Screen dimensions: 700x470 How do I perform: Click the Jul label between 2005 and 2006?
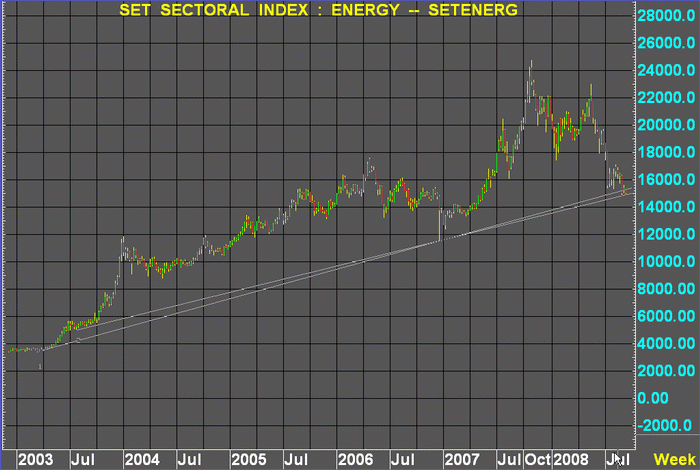296,460
